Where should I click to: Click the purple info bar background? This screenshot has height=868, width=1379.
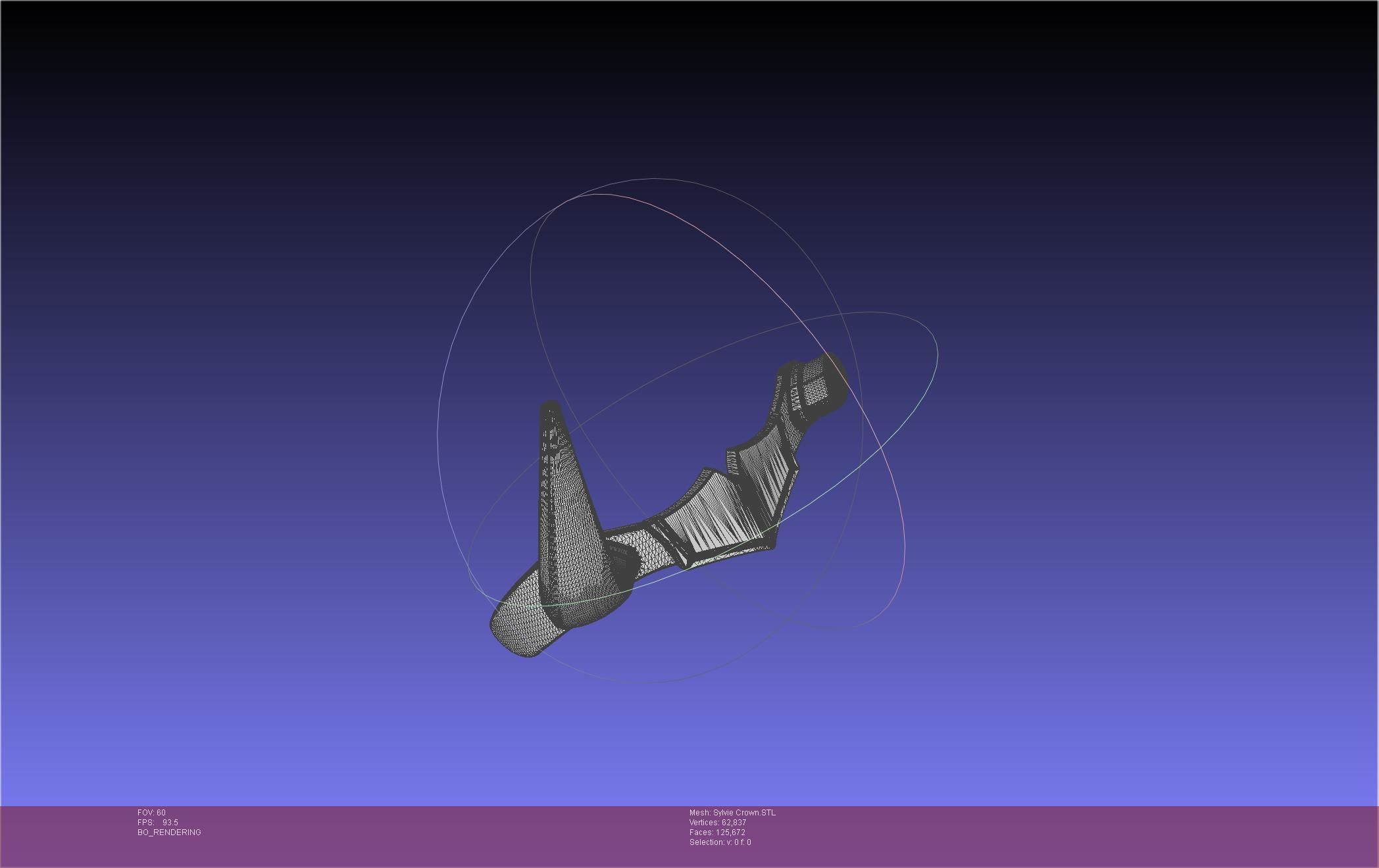(x=1053, y=835)
